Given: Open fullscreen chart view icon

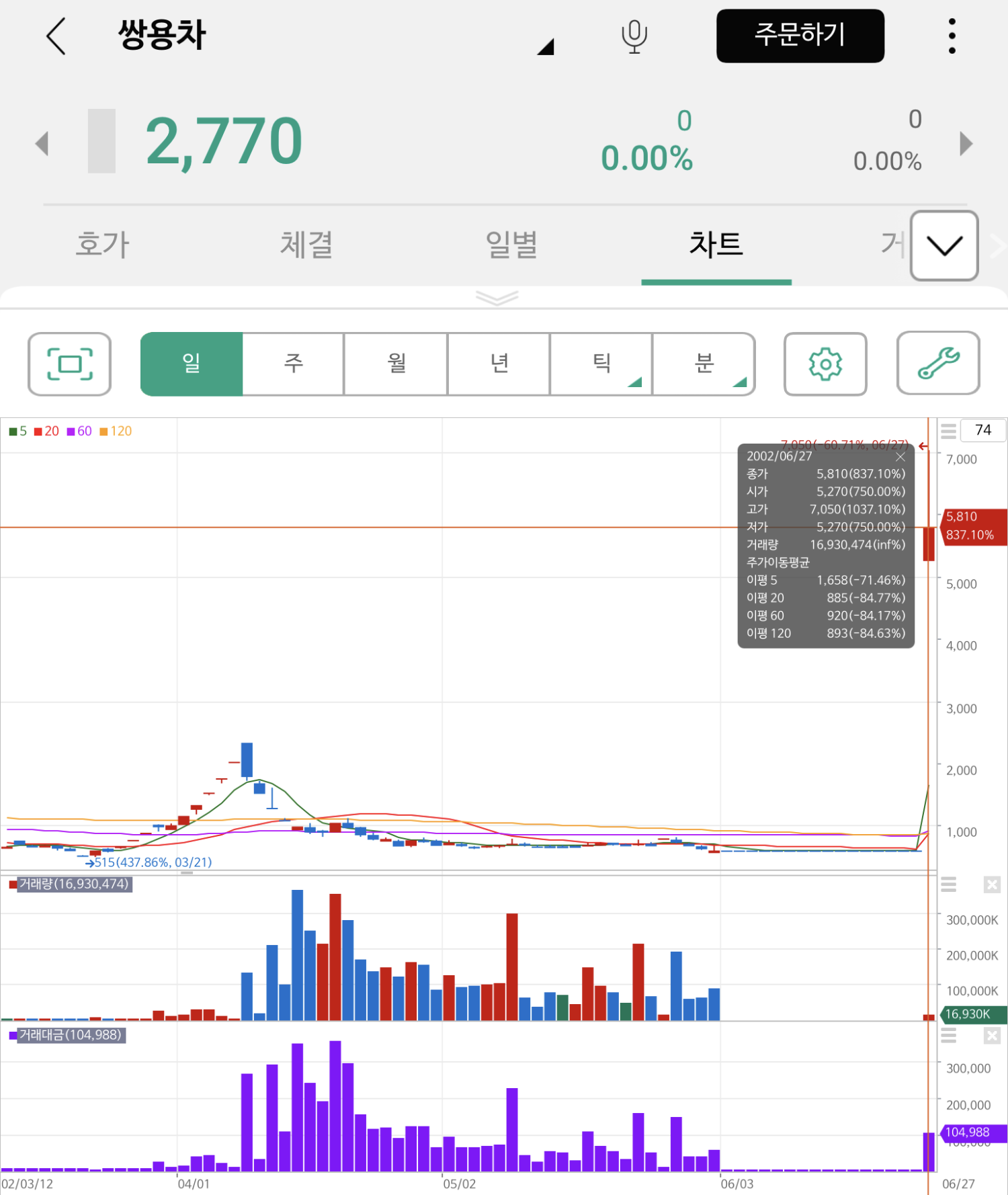Looking at the screenshot, I should click(69, 364).
